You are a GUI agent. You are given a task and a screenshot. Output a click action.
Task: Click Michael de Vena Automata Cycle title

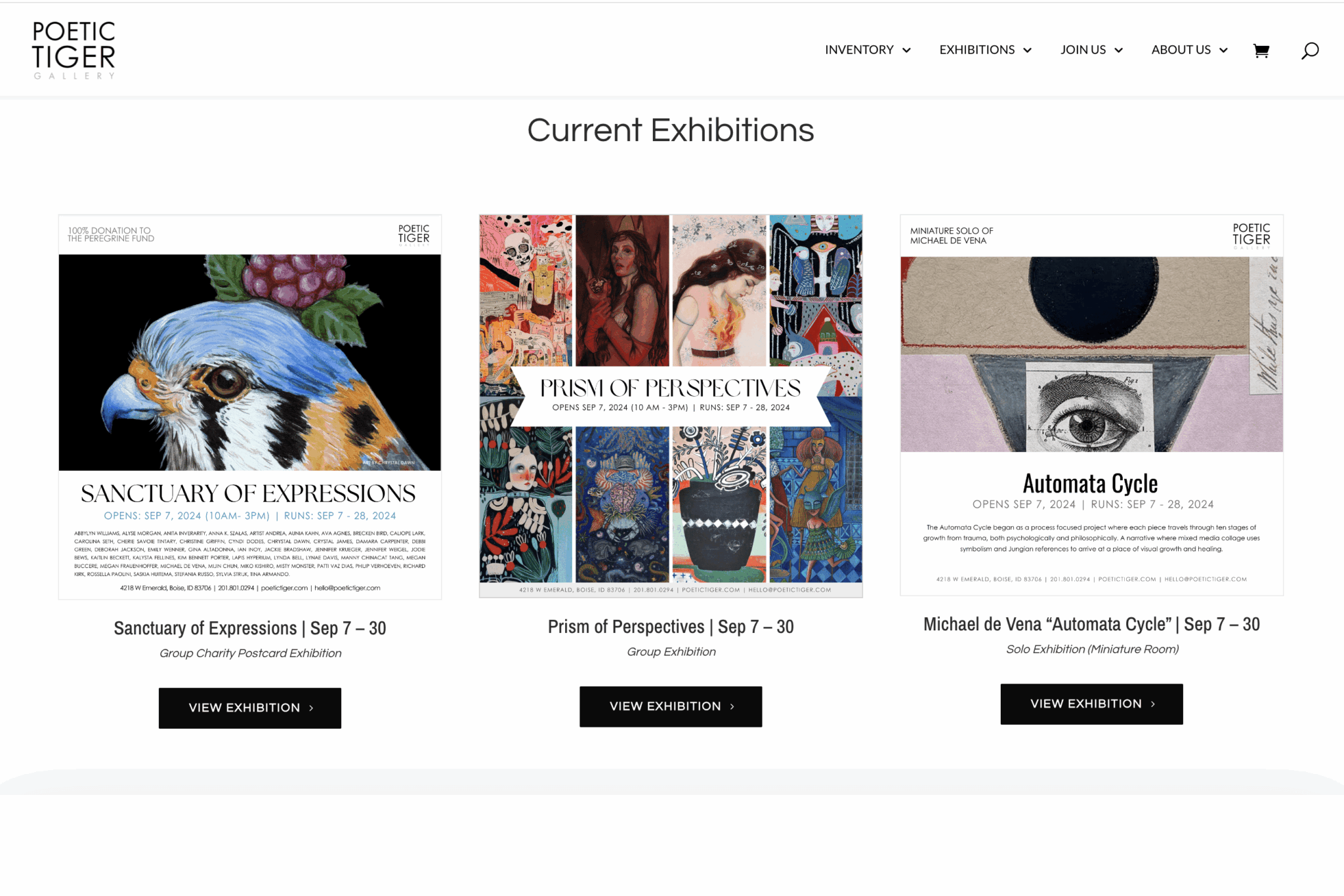1091,624
